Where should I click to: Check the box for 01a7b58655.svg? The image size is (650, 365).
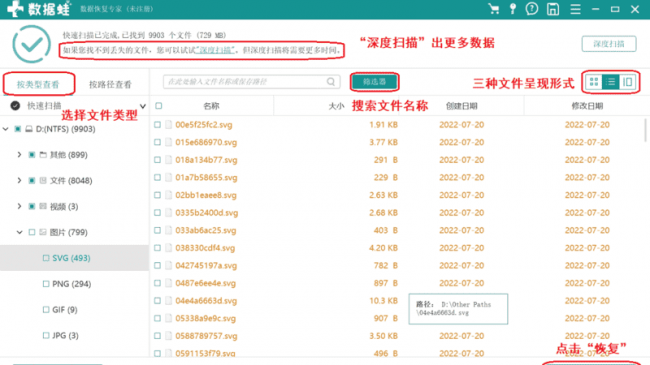coord(157,178)
